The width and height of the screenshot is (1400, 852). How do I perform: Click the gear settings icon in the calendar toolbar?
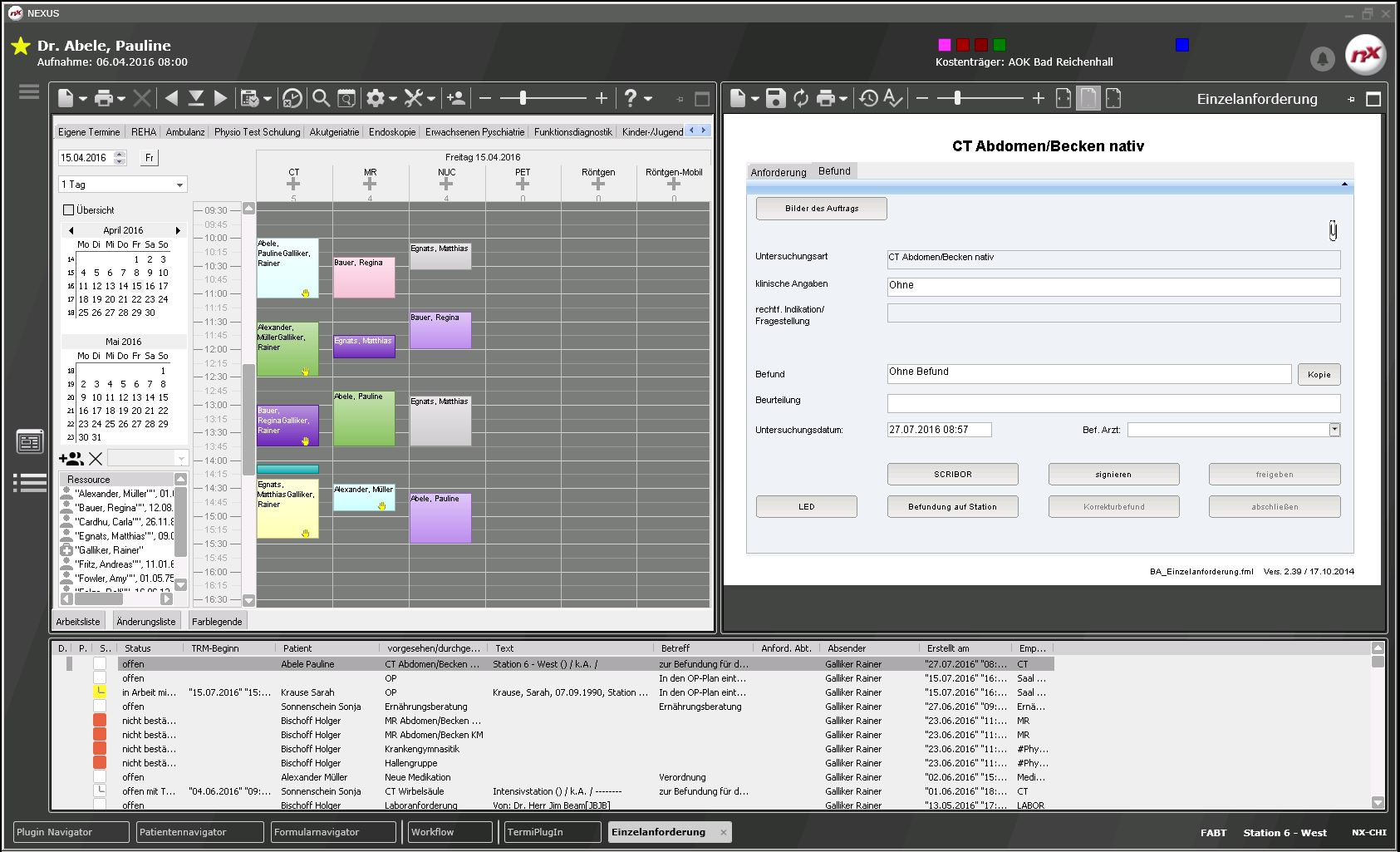click(376, 99)
